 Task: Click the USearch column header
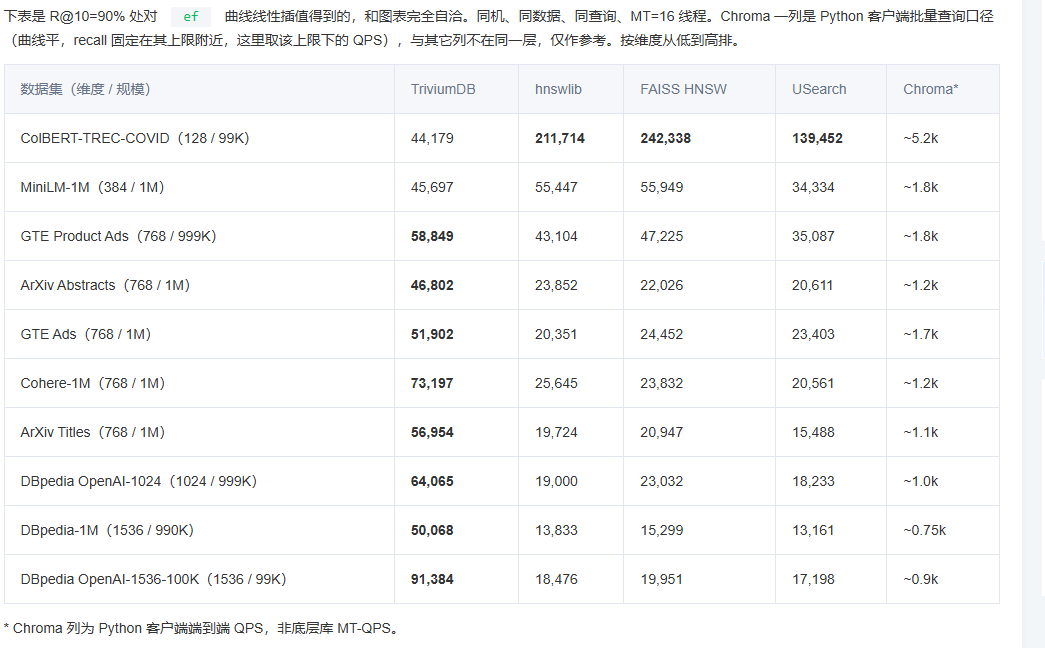pos(819,89)
